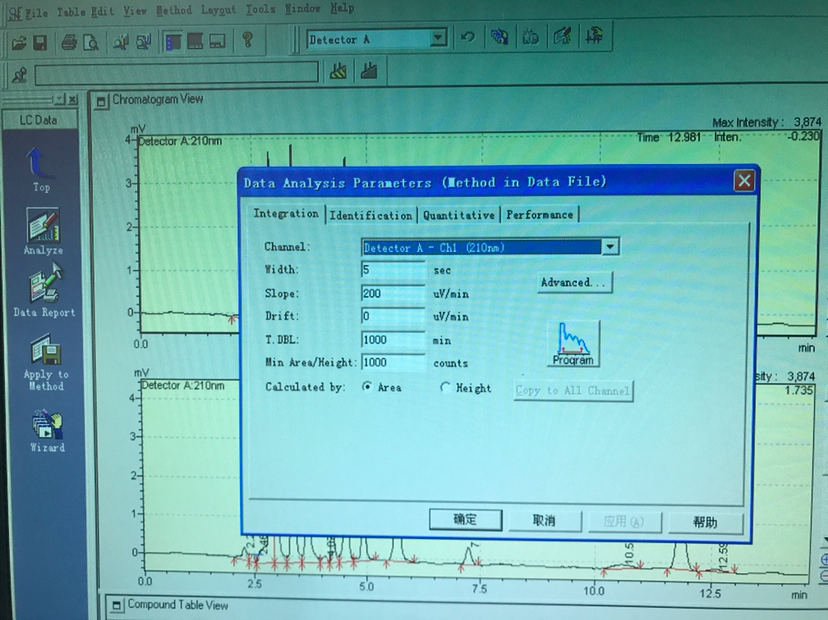Switch to the Performance tab
Viewport: 828px width, 620px height.
click(540, 214)
